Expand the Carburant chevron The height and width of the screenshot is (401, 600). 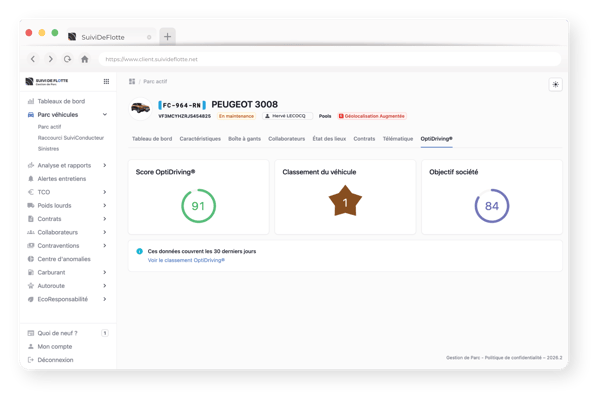point(105,272)
